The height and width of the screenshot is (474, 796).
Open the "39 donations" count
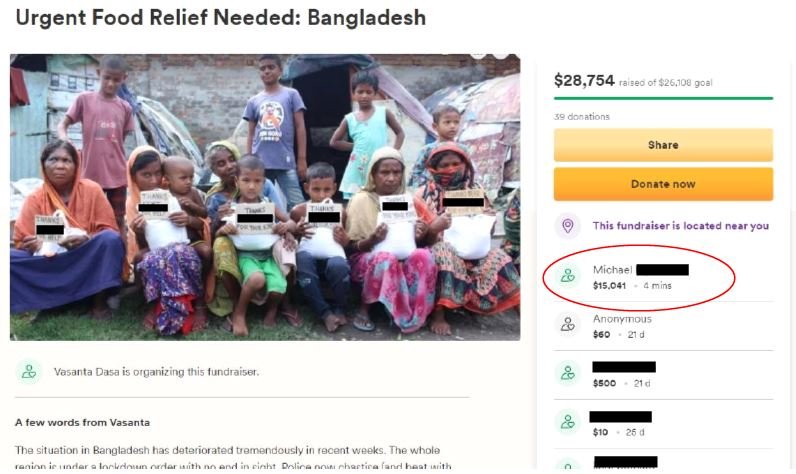tap(582, 117)
